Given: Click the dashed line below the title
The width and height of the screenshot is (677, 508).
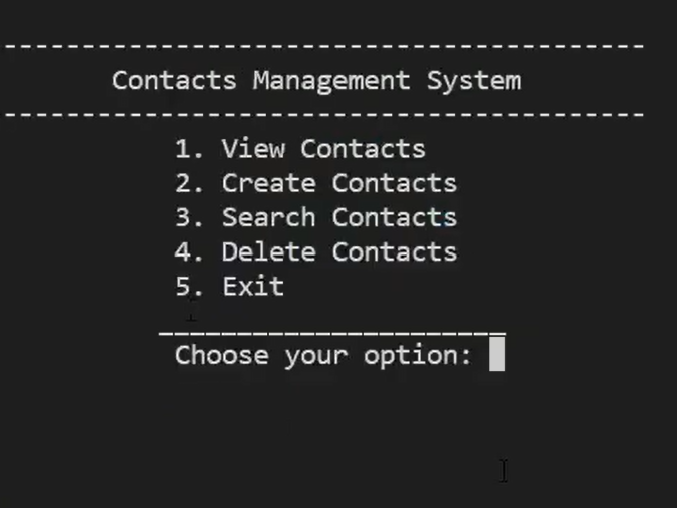Looking at the screenshot, I should tap(324, 114).
